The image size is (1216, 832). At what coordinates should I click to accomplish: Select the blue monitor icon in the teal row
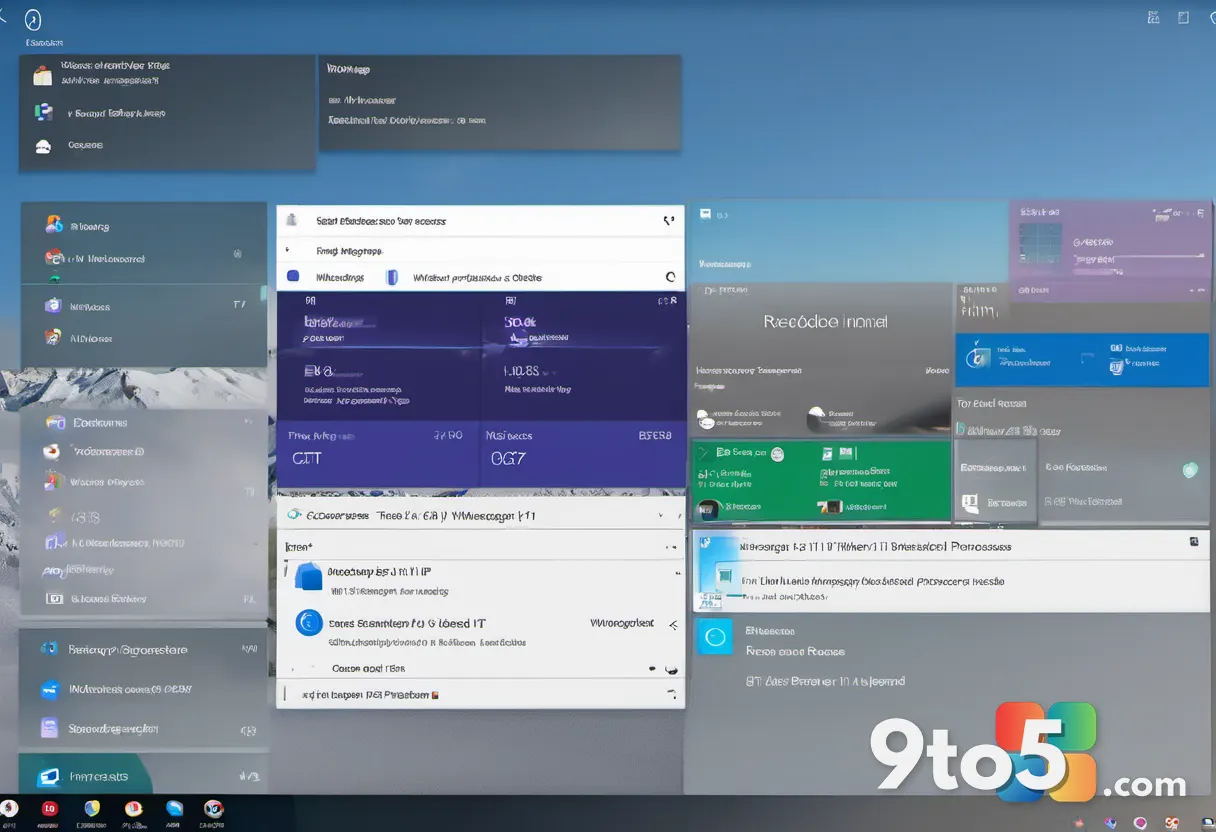(48, 776)
